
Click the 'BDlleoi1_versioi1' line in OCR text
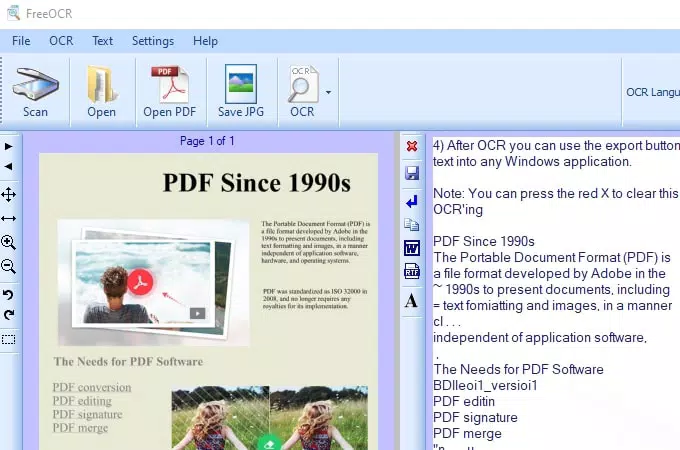pos(485,385)
